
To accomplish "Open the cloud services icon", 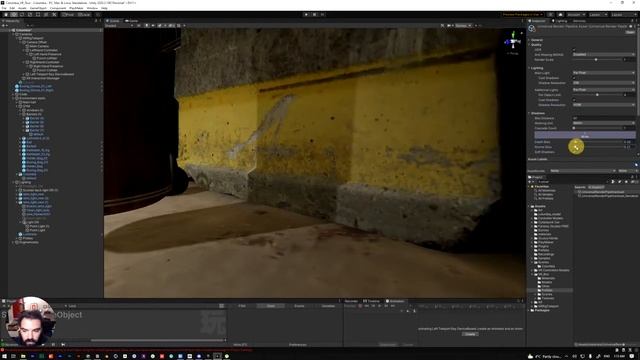I will [x=560, y=15].
